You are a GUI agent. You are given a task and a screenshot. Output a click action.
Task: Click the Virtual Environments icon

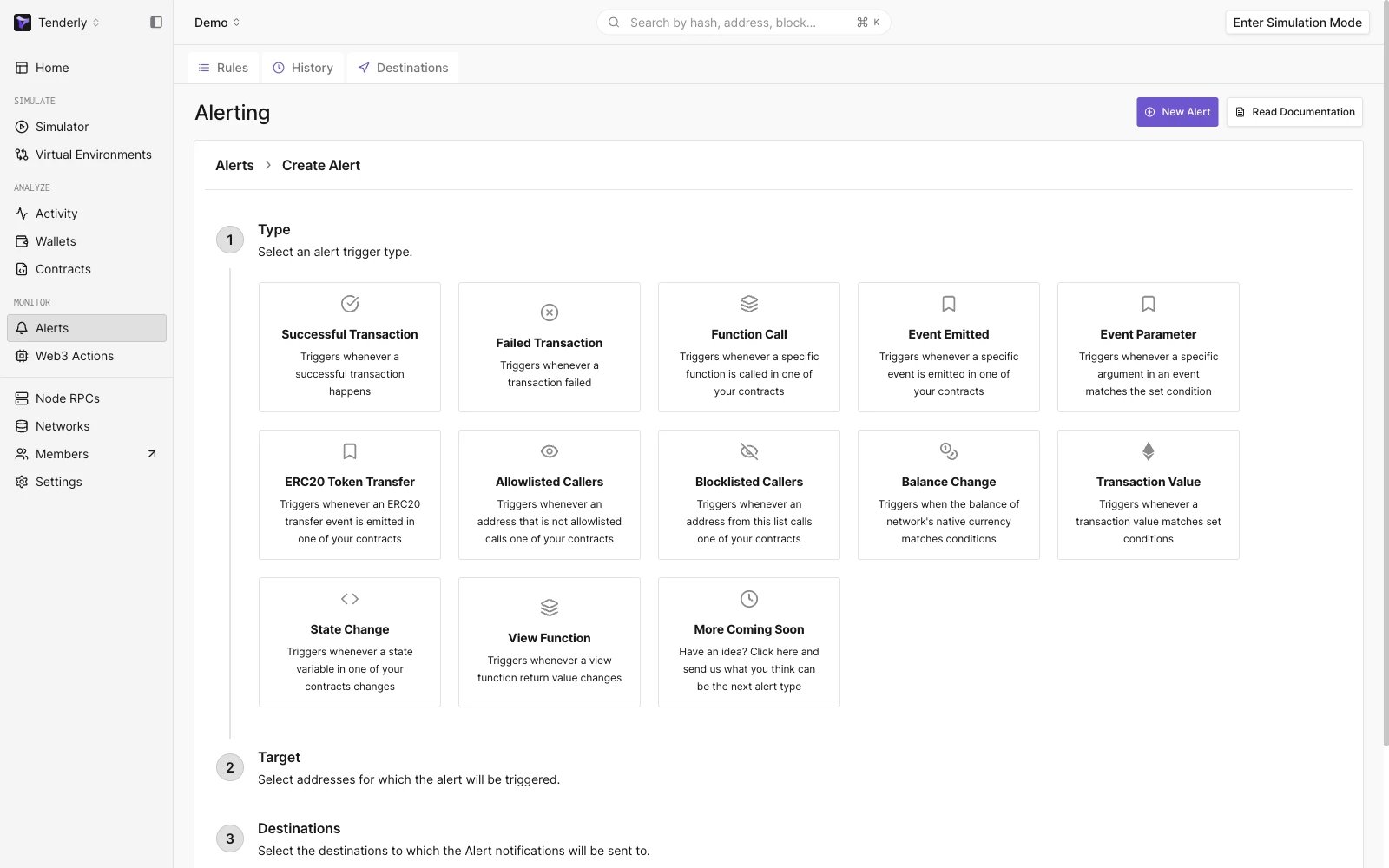[22, 155]
